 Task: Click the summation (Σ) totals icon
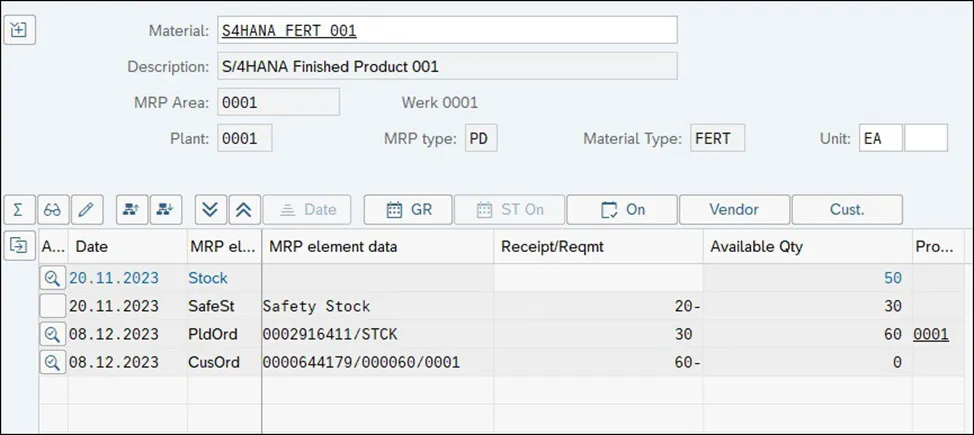coord(19,209)
